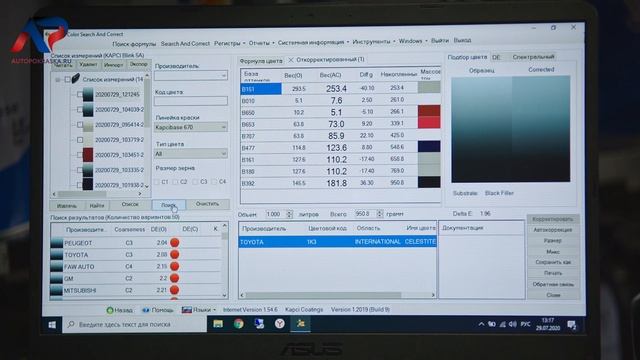Open File Explorer from the taskbar
Viewport: 640px width, 360px height.
pos(218,324)
